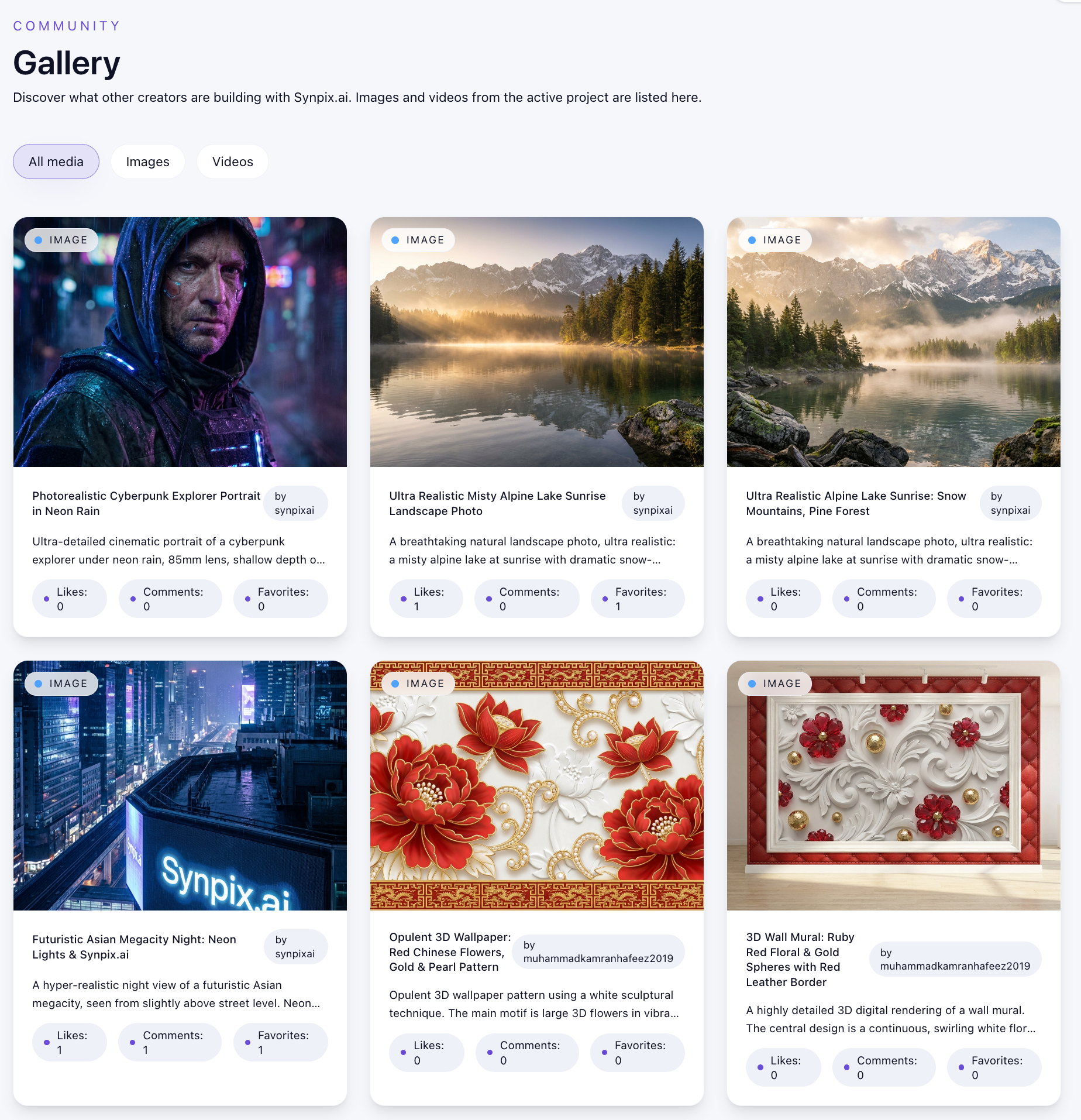Viewport: 1081px width, 1120px height.
Task: Open muhammadkamranhafeez2019 author badge on Opulent 3D Wallpaper
Action: 598,951
